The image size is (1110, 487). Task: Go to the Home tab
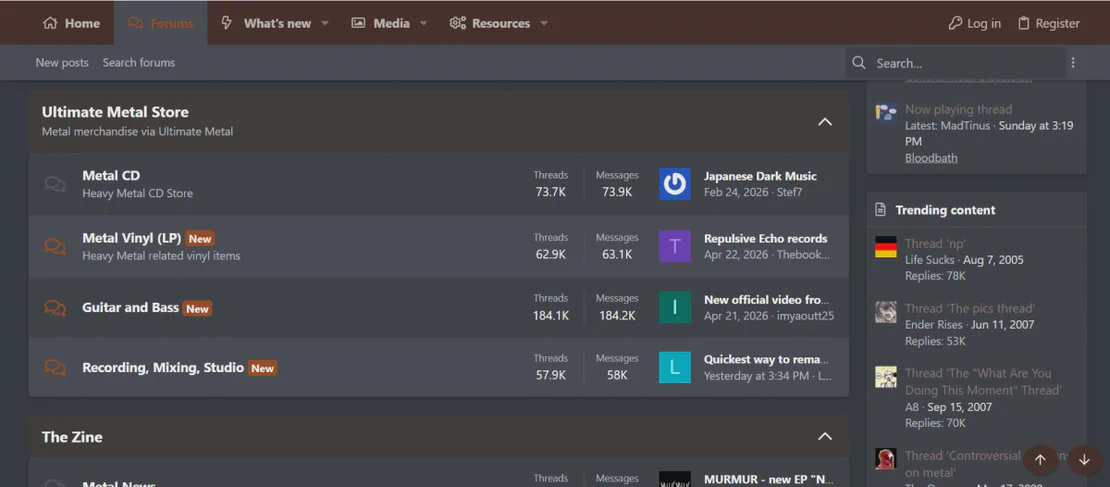[71, 23]
